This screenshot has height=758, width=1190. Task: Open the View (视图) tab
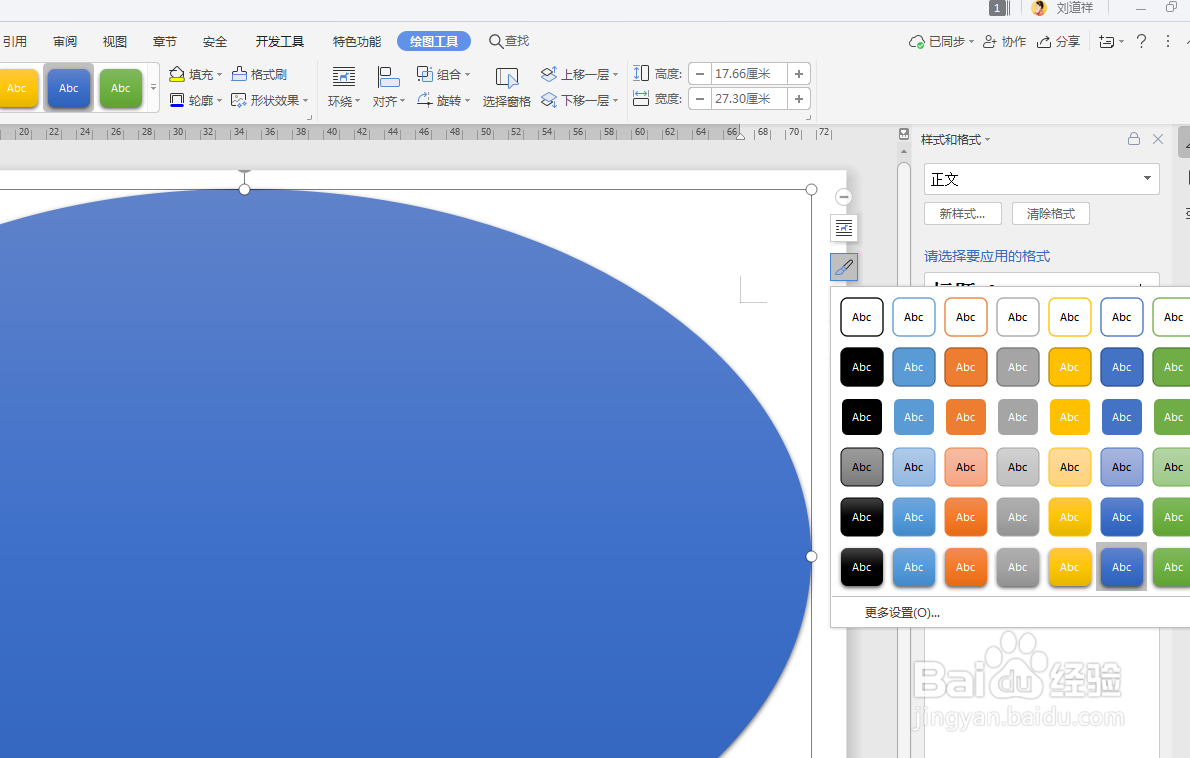pos(115,42)
